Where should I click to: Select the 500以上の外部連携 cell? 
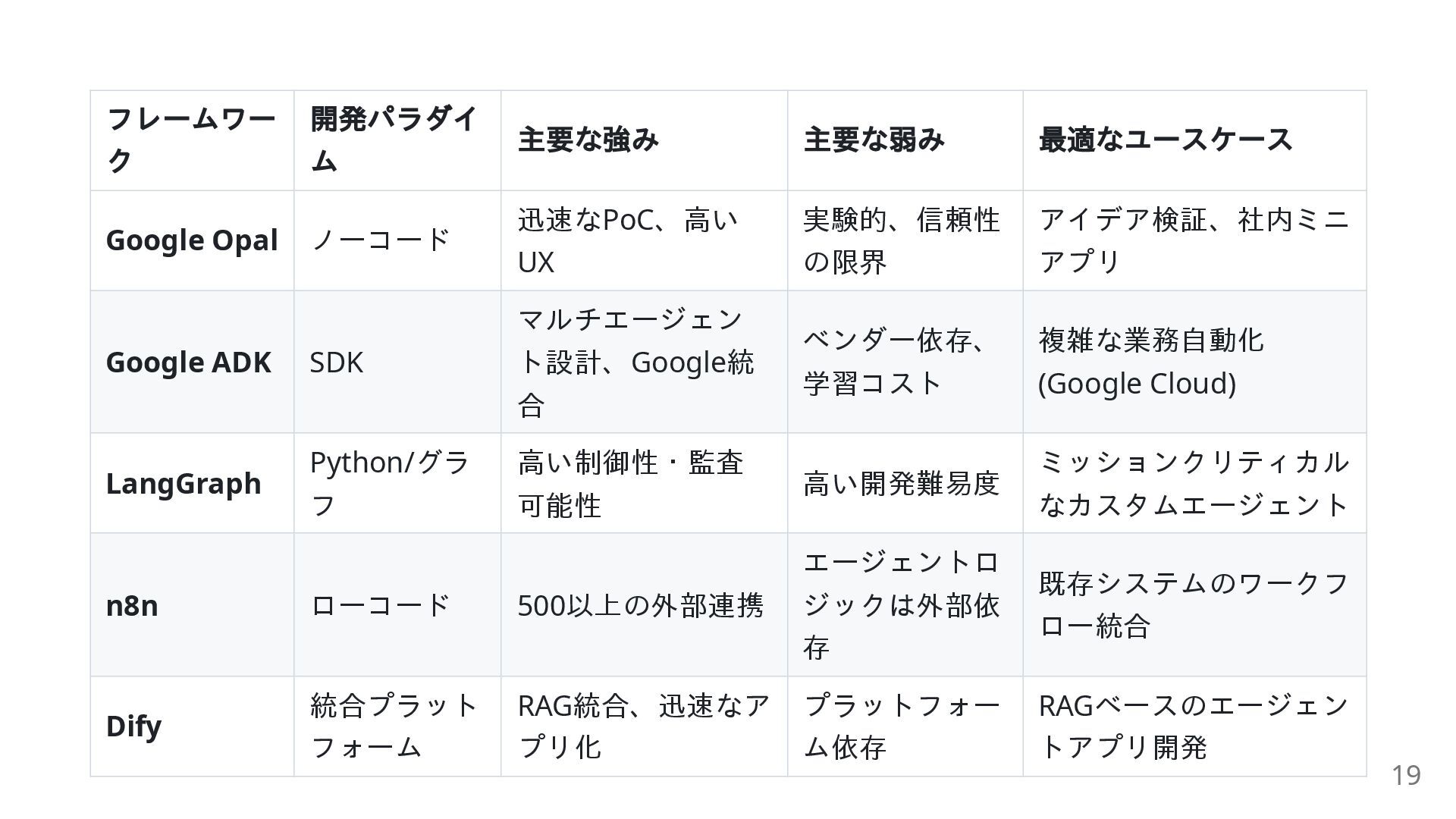(640, 606)
